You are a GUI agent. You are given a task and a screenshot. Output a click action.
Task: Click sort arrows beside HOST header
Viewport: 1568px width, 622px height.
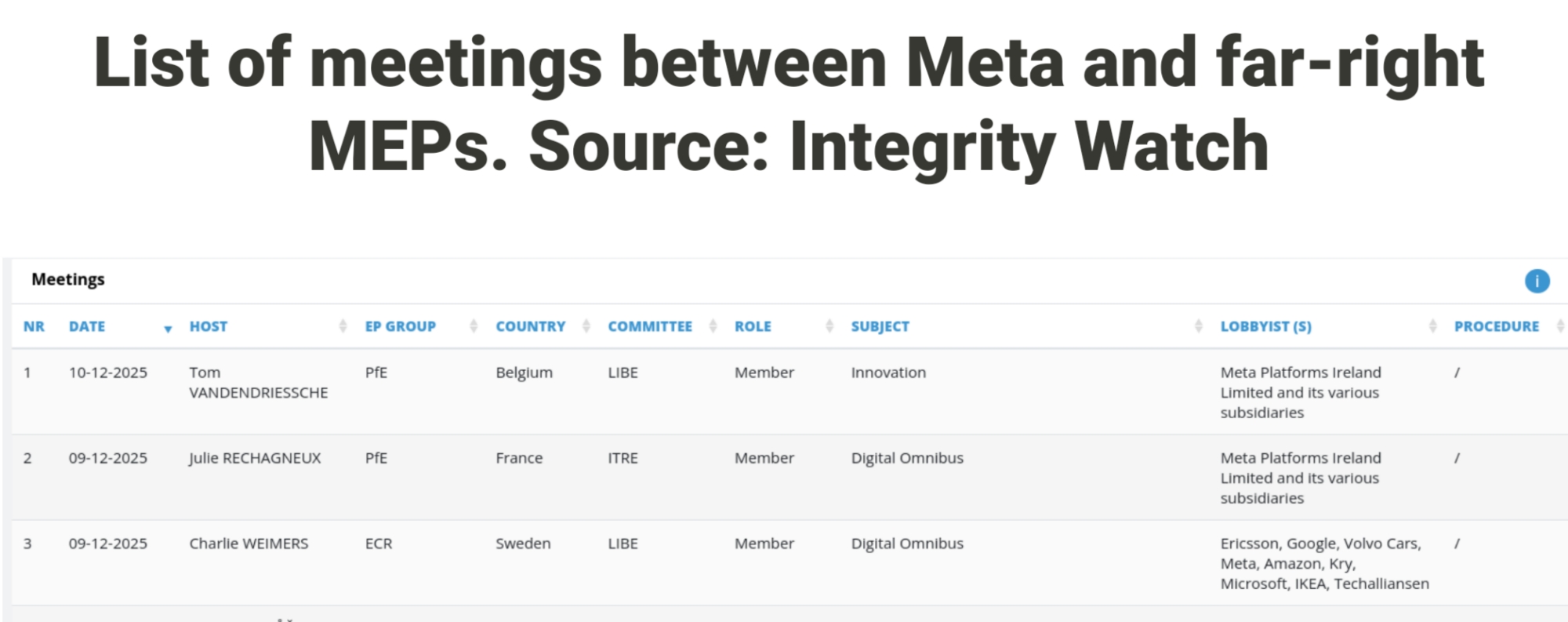pos(343,326)
